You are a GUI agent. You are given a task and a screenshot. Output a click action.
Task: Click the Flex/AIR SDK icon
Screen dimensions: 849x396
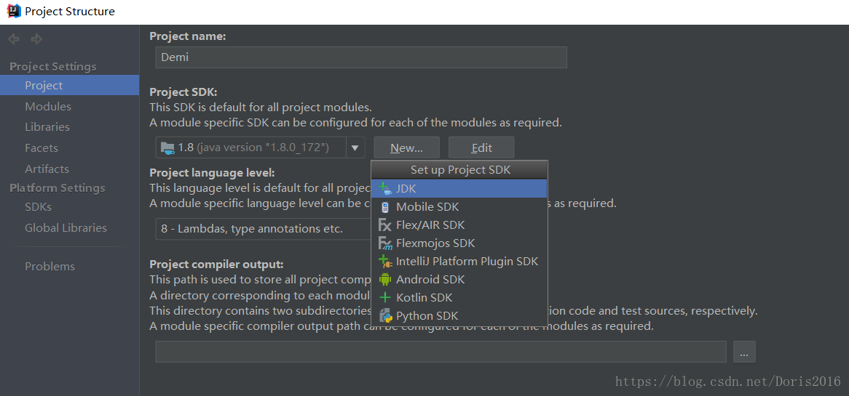tap(384, 225)
